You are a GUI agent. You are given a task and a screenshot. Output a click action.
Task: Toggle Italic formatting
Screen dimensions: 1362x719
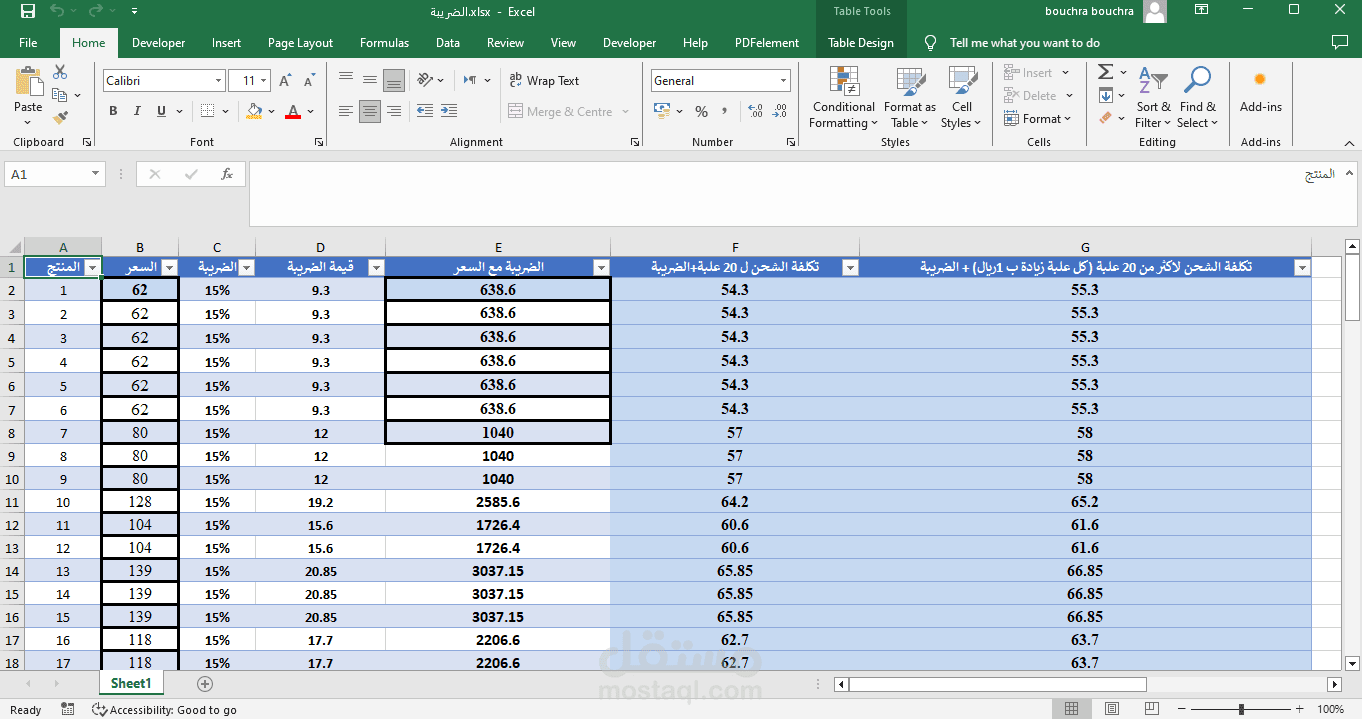click(137, 111)
